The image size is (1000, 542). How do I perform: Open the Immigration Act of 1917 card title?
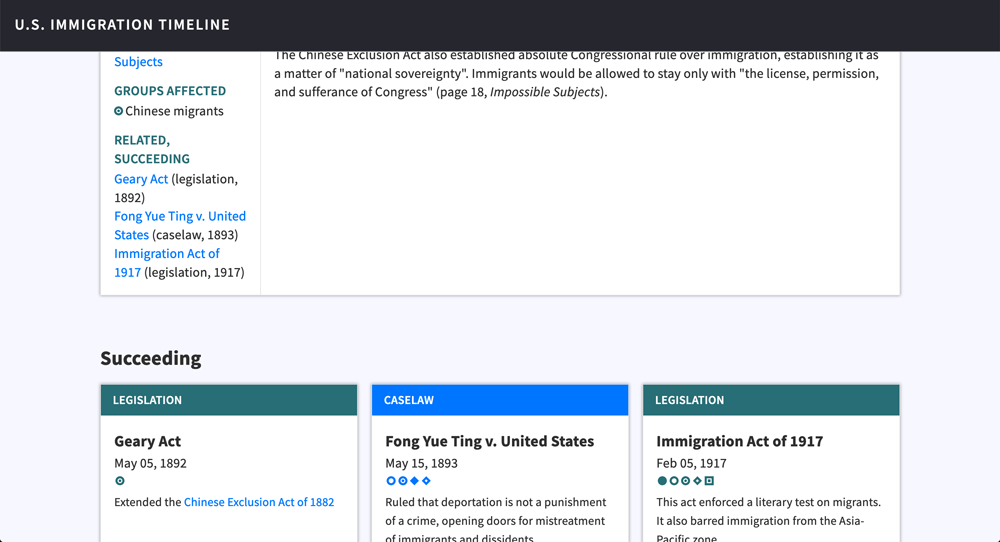[x=740, y=441]
